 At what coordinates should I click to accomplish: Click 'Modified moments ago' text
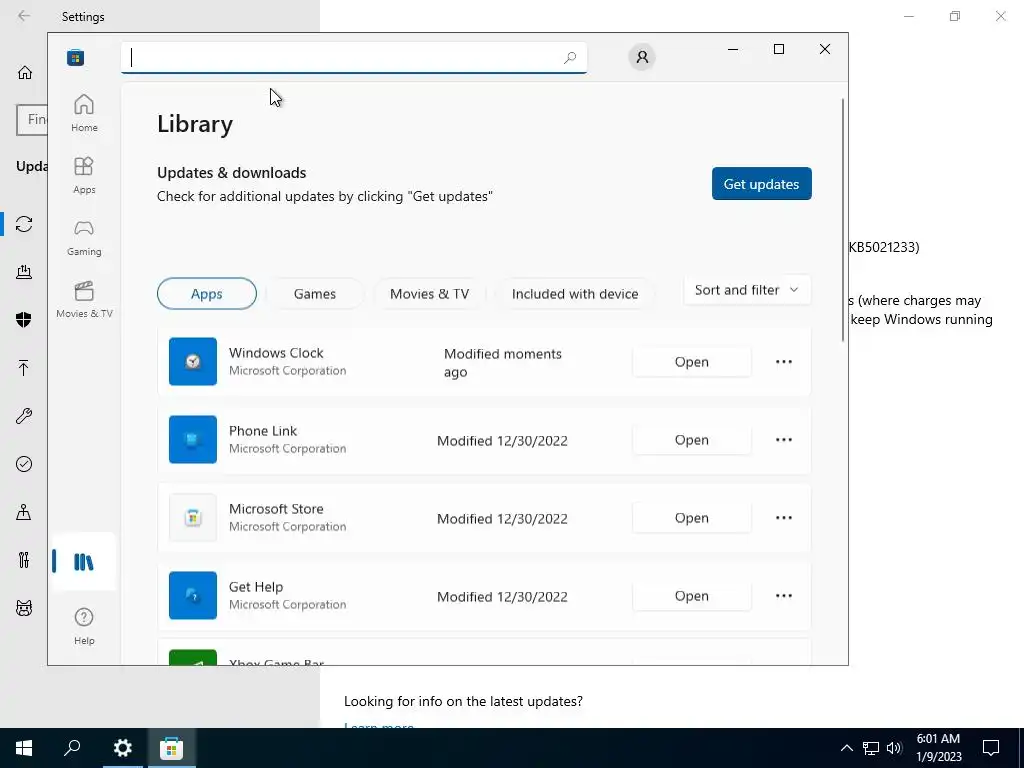[x=503, y=362]
